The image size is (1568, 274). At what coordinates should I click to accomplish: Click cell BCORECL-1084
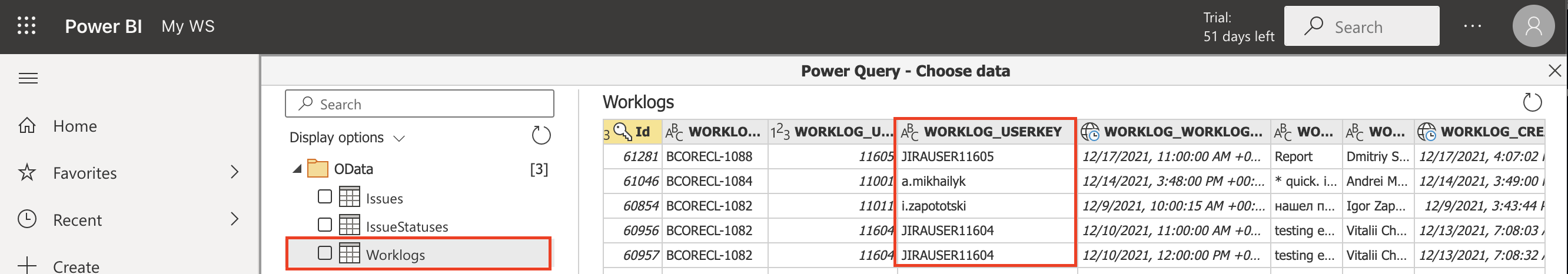click(x=715, y=181)
